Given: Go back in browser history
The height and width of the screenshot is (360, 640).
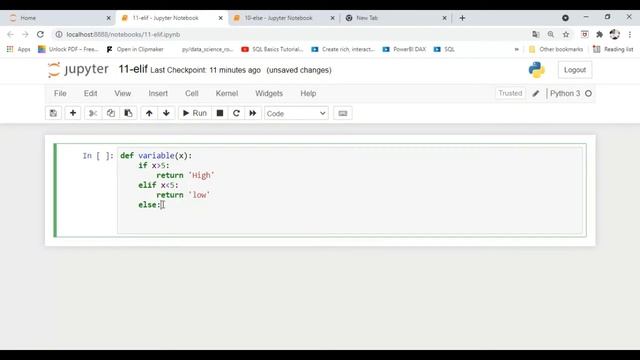Looking at the screenshot, I should coord(11,35).
